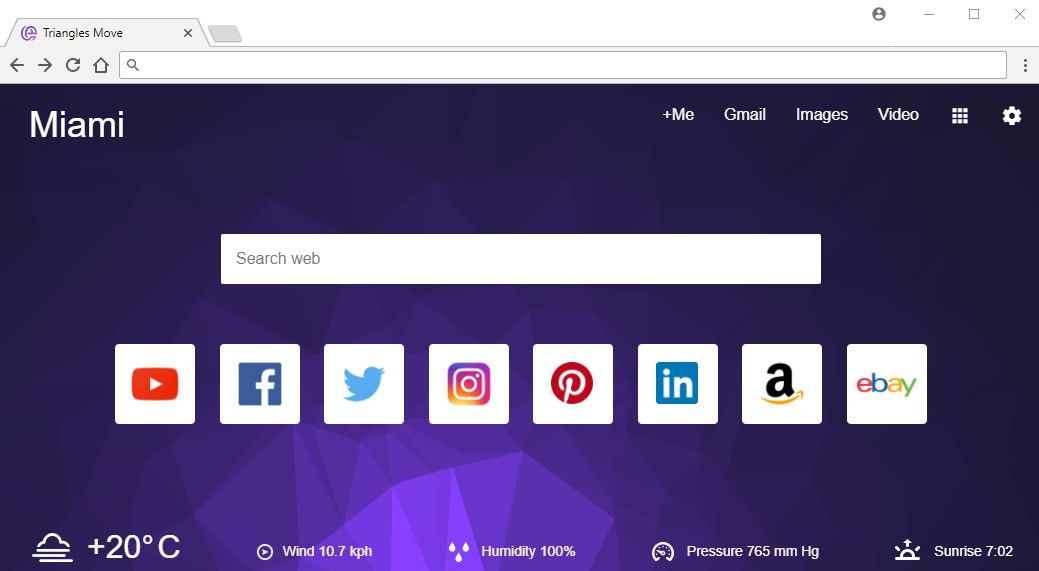Viewport: 1039px width, 571px height.
Task: Open the Chrome profile avatar icon
Action: pyautogui.click(x=879, y=14)
